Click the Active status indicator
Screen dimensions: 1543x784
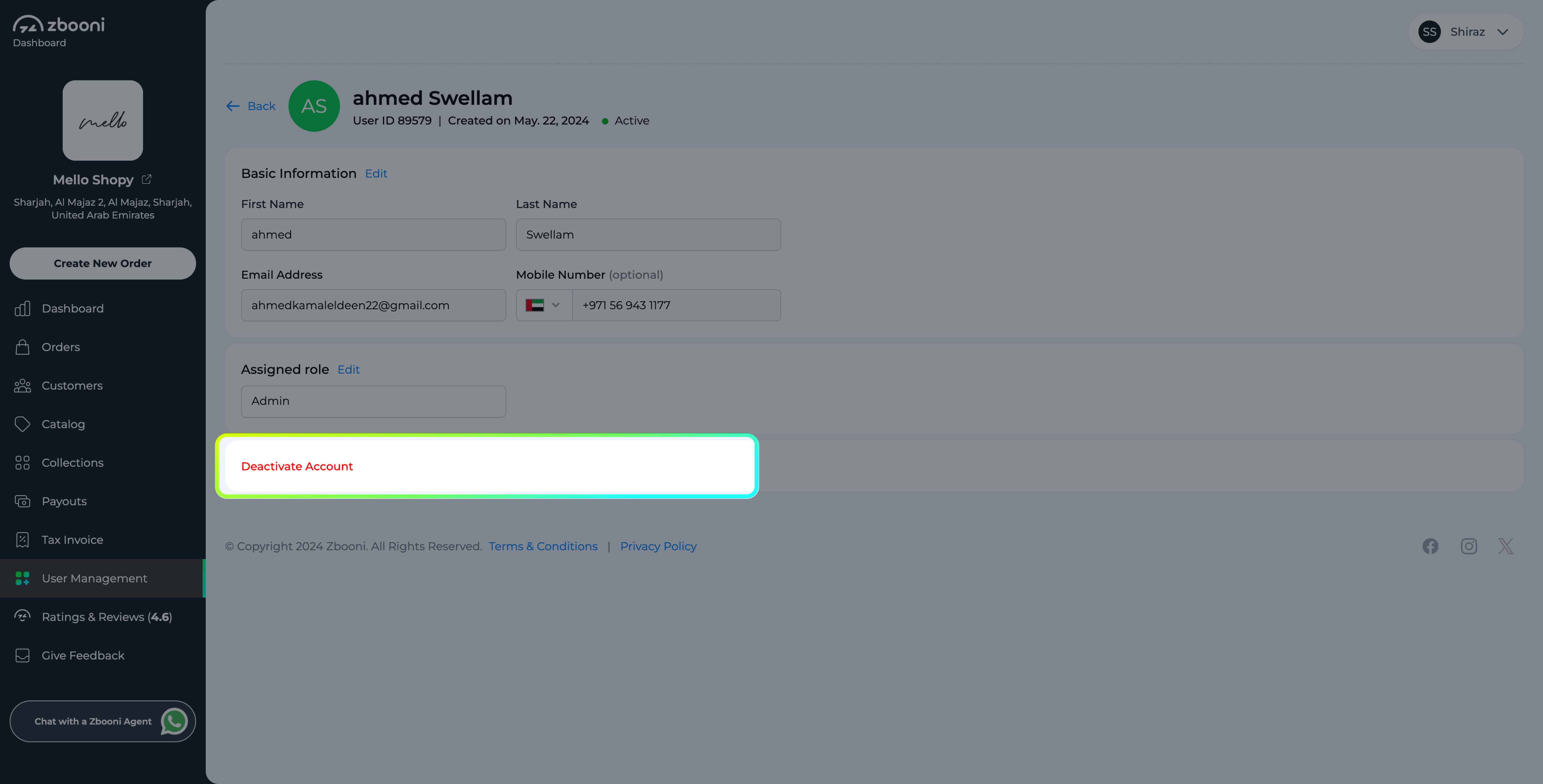coord(625,120)
